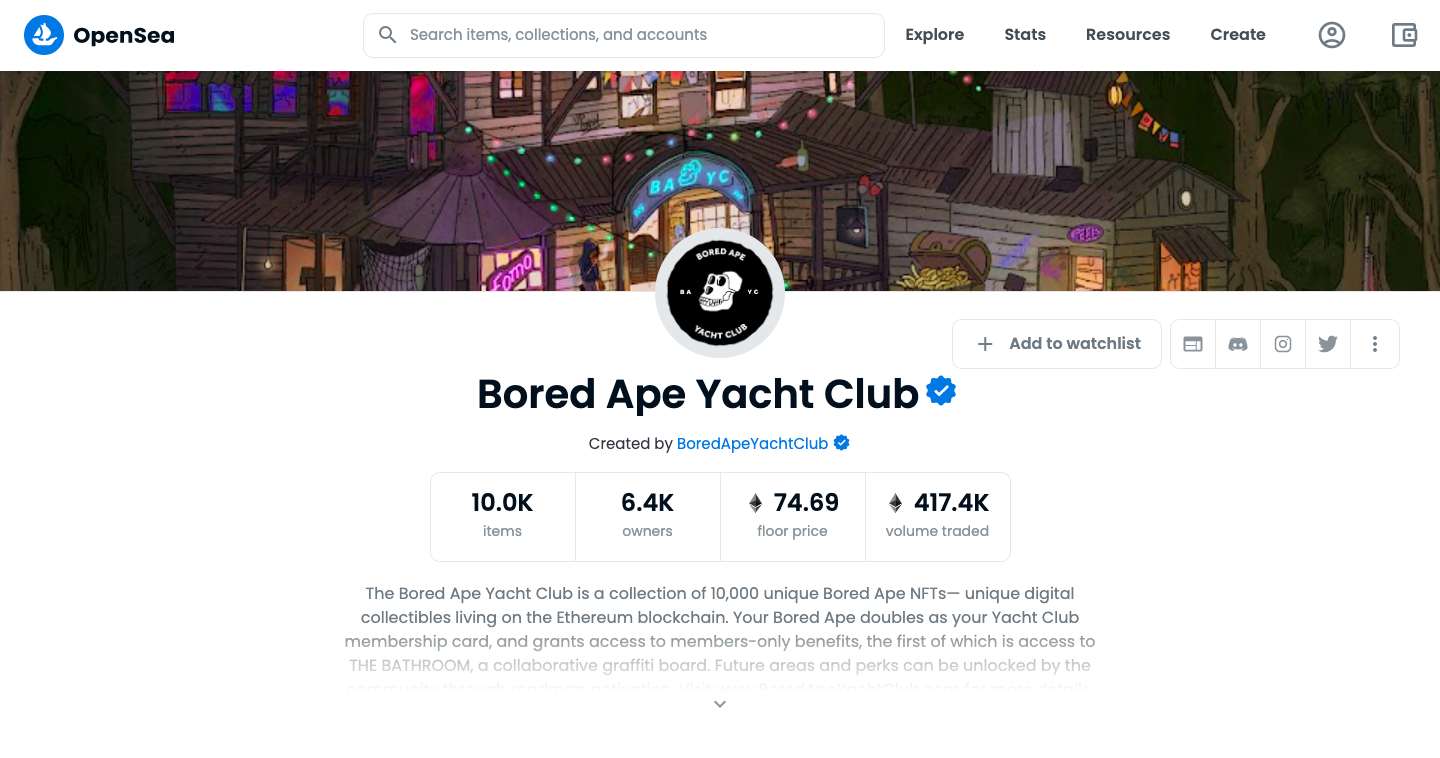This screenshot has width=1440, height=758.
Task: Open the Resources menu
Action: (1128, 35)
